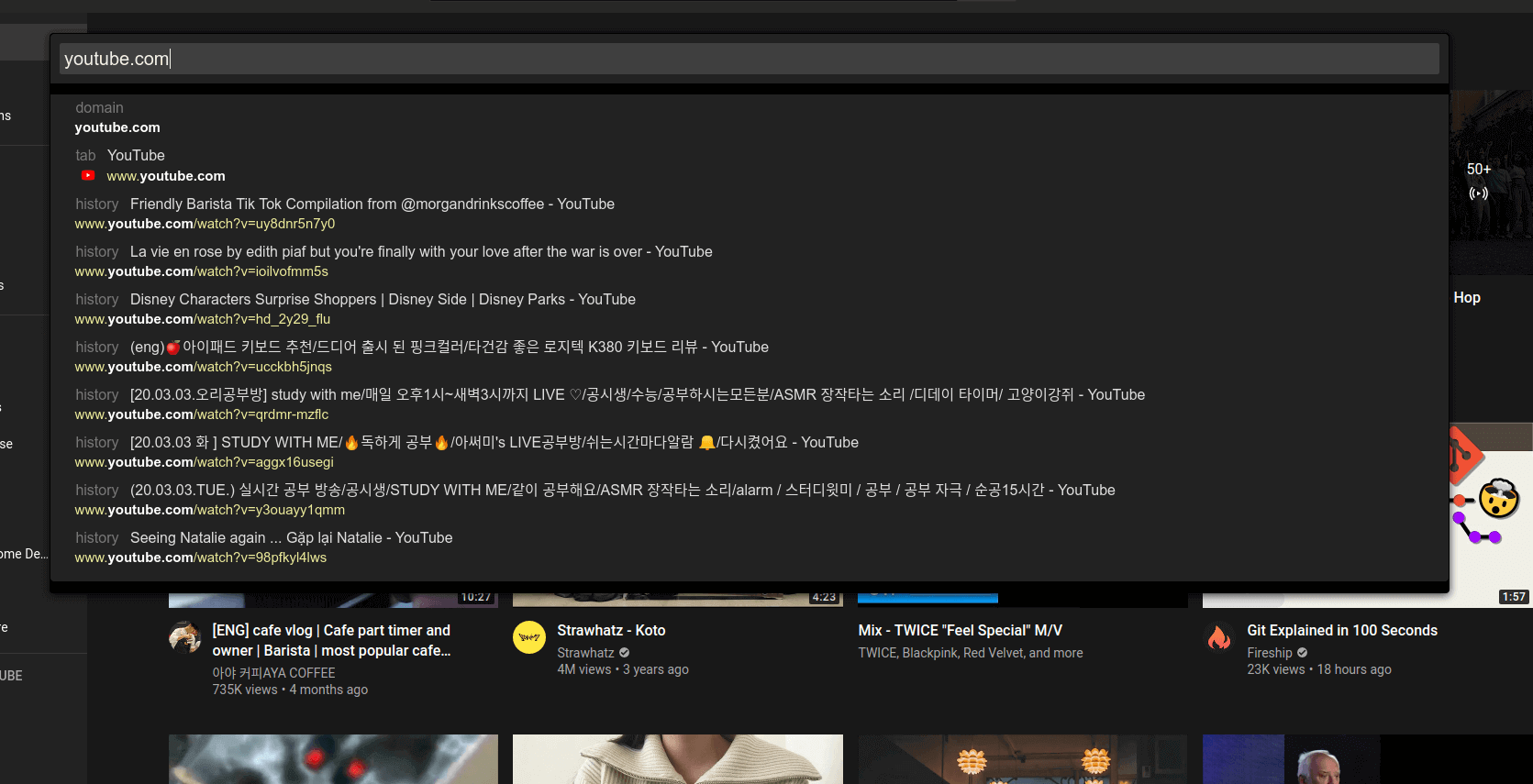Viewport: 1533px width, 784px height.
Task: Switch to the open YouTube tab suggestion
Action: (750, 165)
